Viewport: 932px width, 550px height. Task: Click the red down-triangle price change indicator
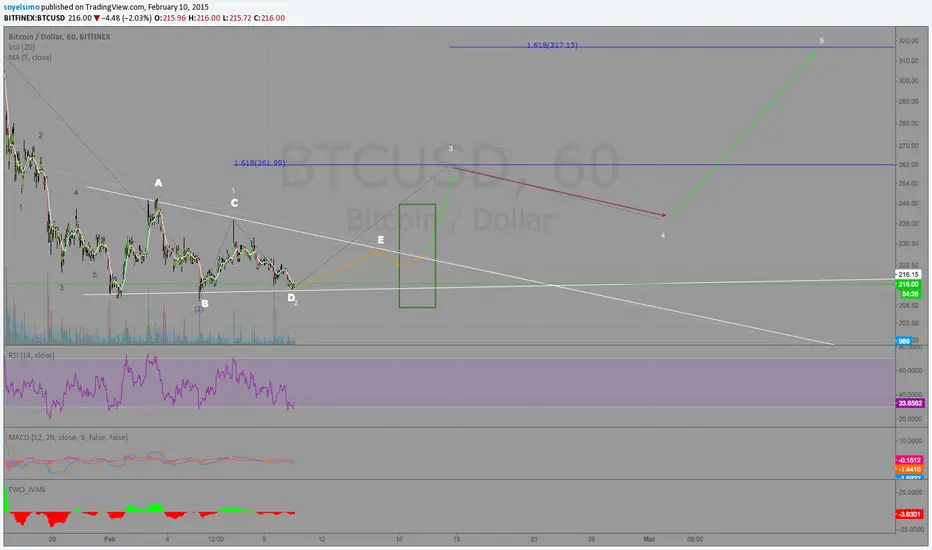click(x=96, y=18)
